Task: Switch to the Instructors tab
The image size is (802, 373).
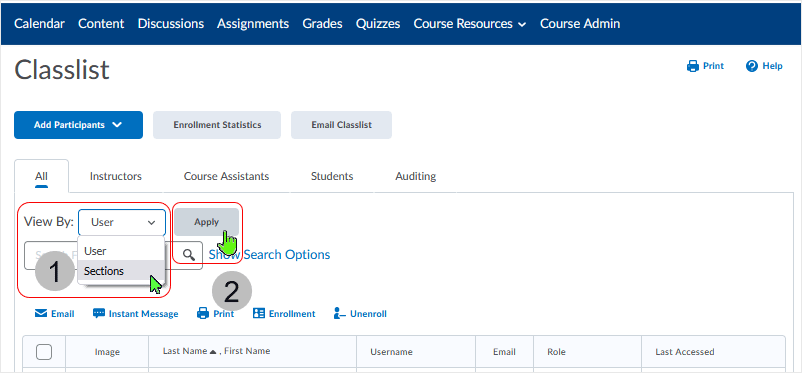Action: pyautogui.click(x=116, y=176)
